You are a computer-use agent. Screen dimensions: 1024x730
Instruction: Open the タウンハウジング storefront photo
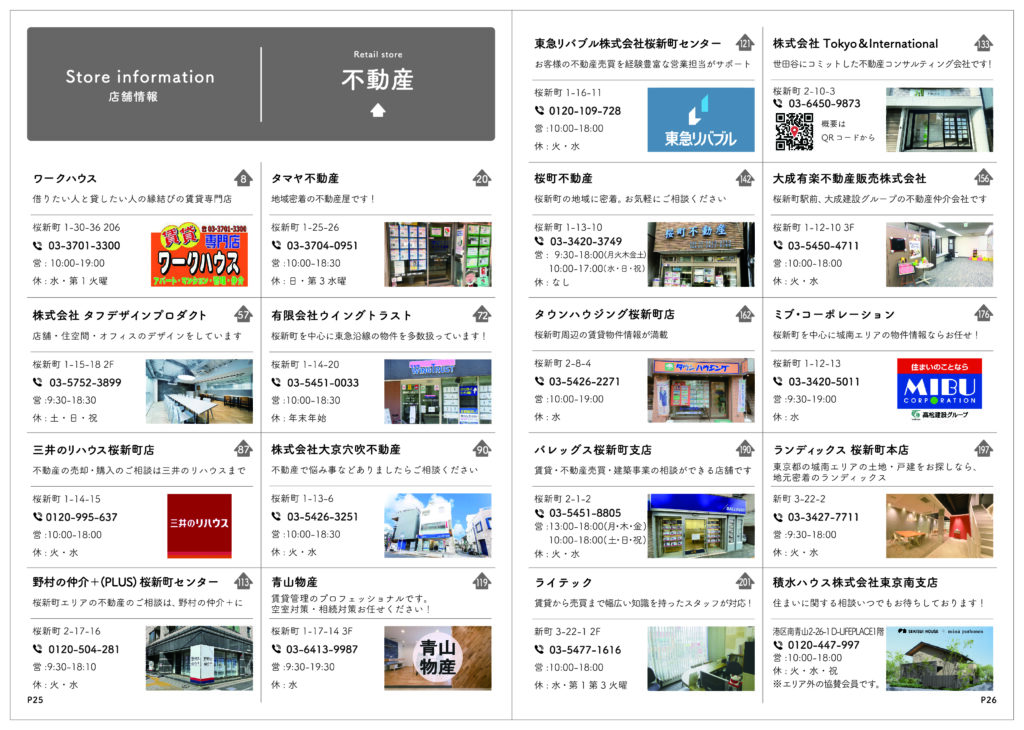coord(701,390)
